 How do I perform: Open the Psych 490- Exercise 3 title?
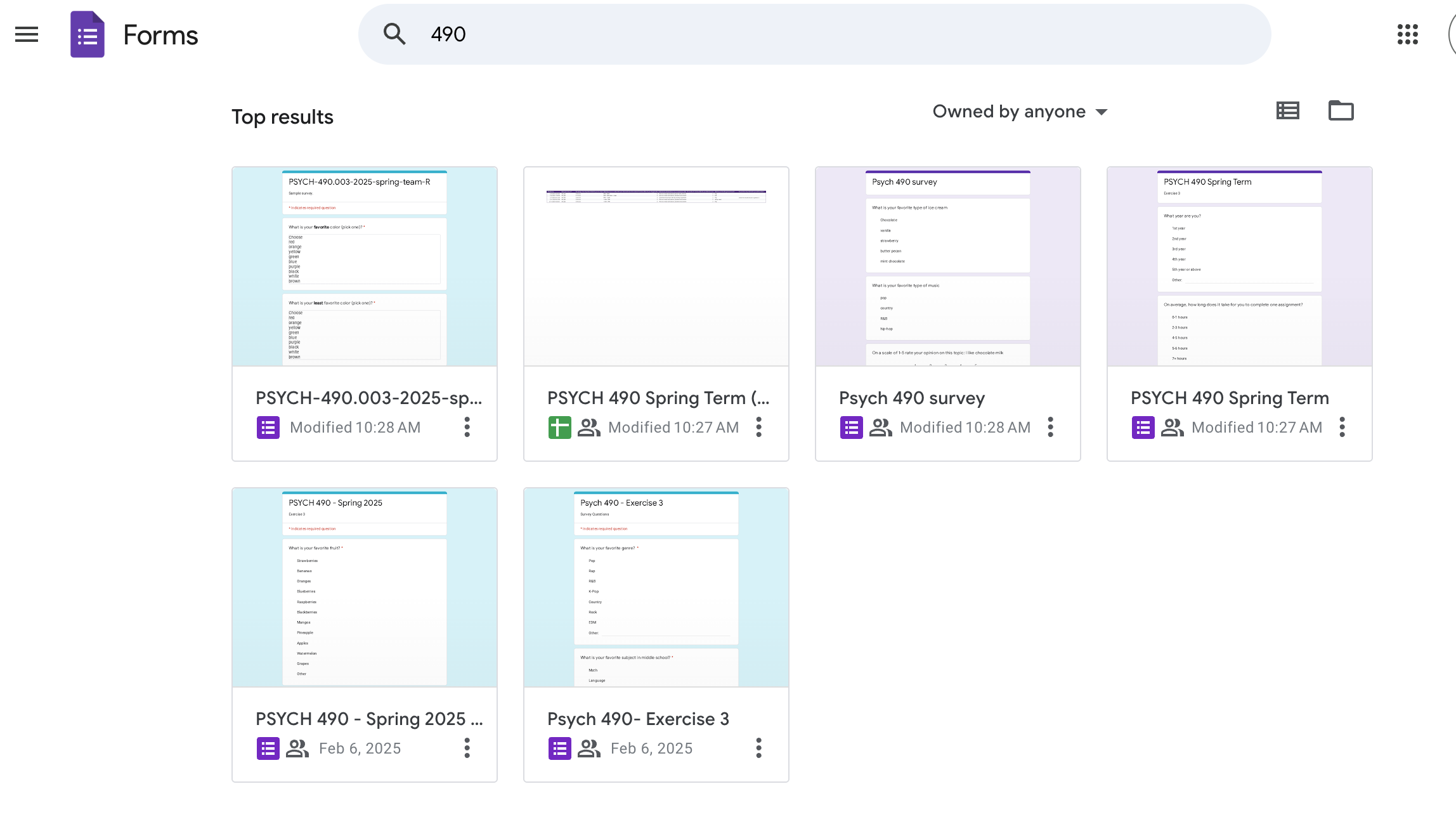[x=638, y=719]
